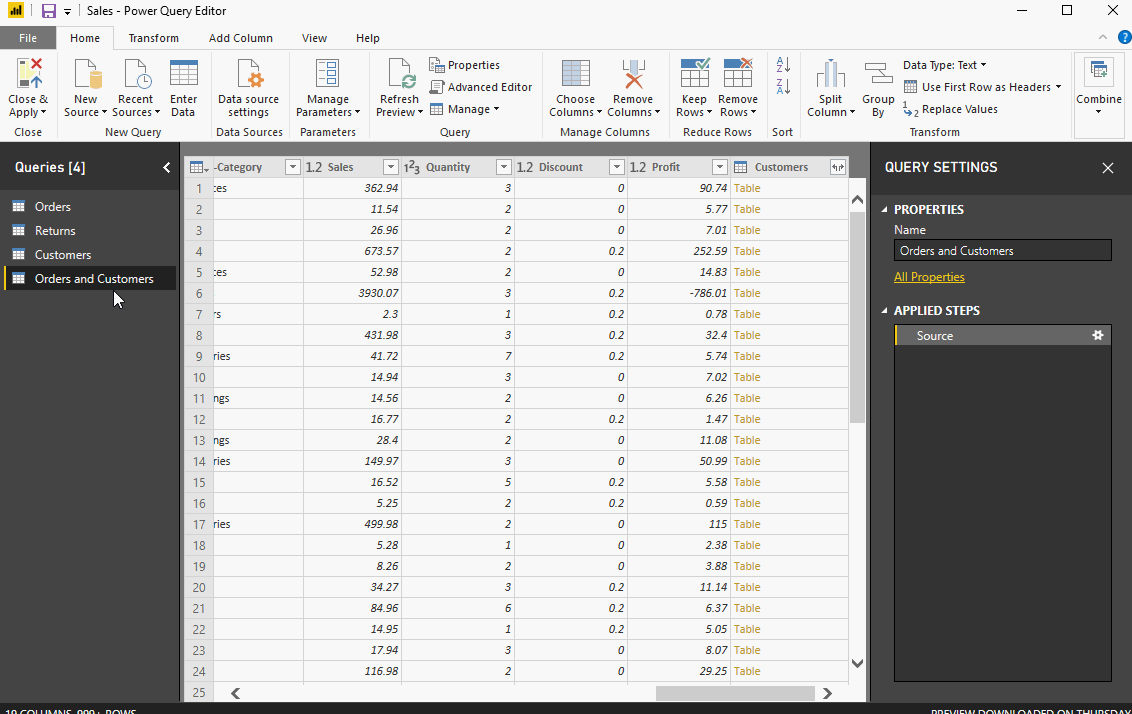Select the Orders and Customers query
This screenshot has width=1132, height=714.
(x=90, y=279)
